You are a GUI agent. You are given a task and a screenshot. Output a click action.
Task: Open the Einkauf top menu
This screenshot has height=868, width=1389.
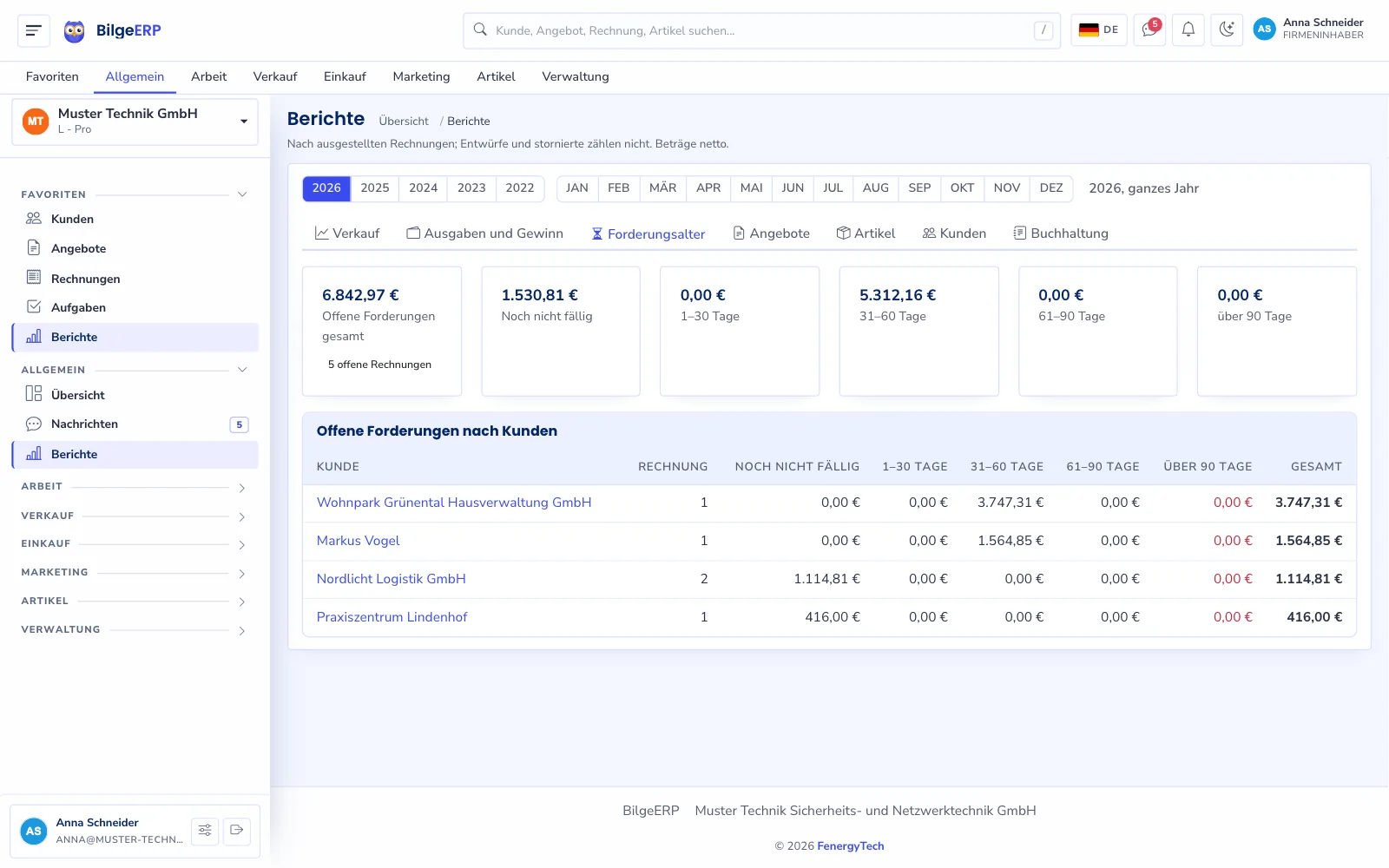[345, 76]
